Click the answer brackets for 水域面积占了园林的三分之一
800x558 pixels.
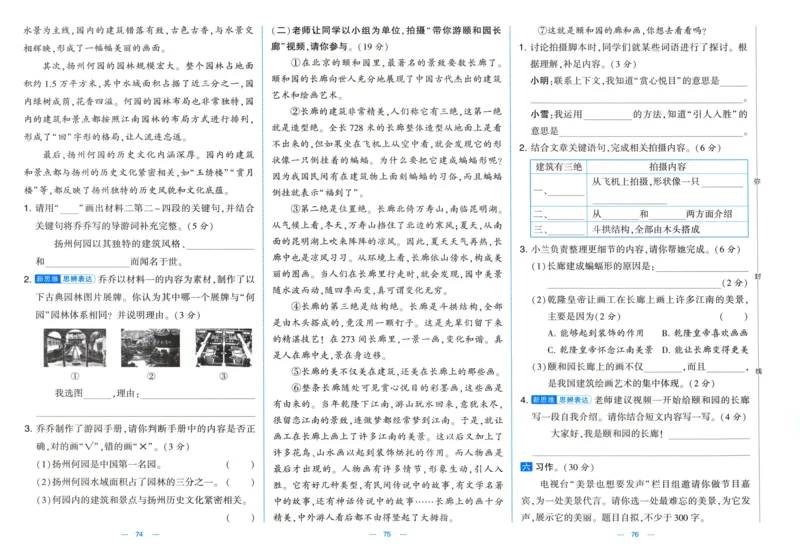[x=240, y=482]
